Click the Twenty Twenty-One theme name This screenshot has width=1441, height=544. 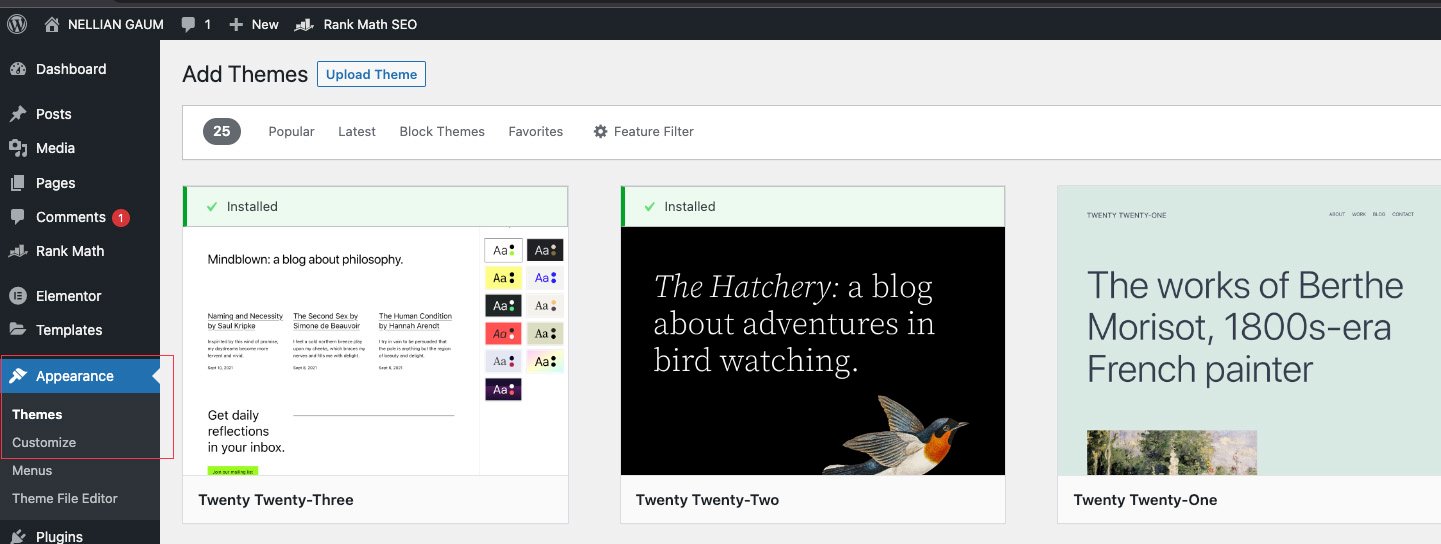pyautogui.click(x=1145, y=500)
